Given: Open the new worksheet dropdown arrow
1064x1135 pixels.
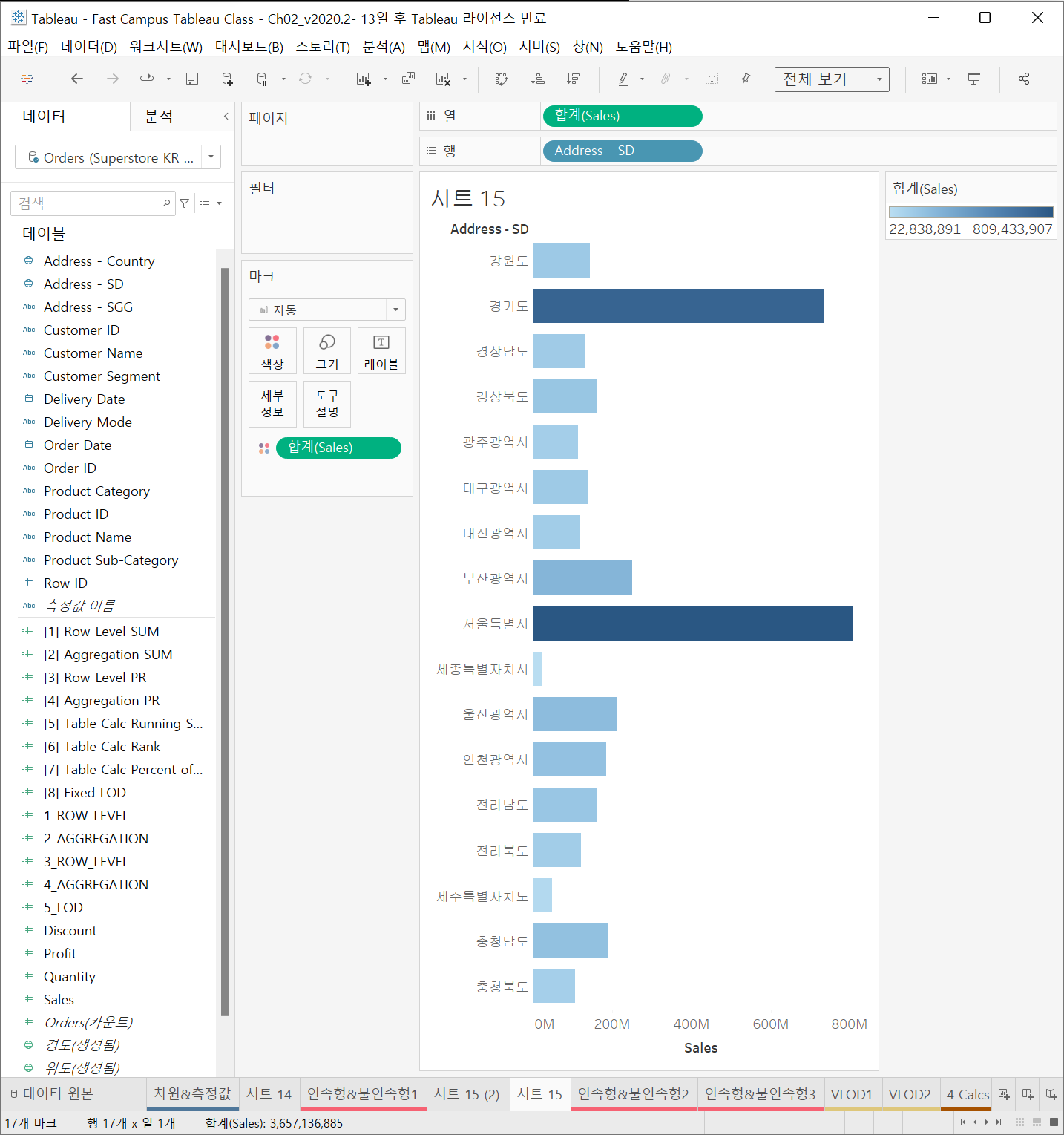Looking at the screenshot, I should [x=385, y=79].
